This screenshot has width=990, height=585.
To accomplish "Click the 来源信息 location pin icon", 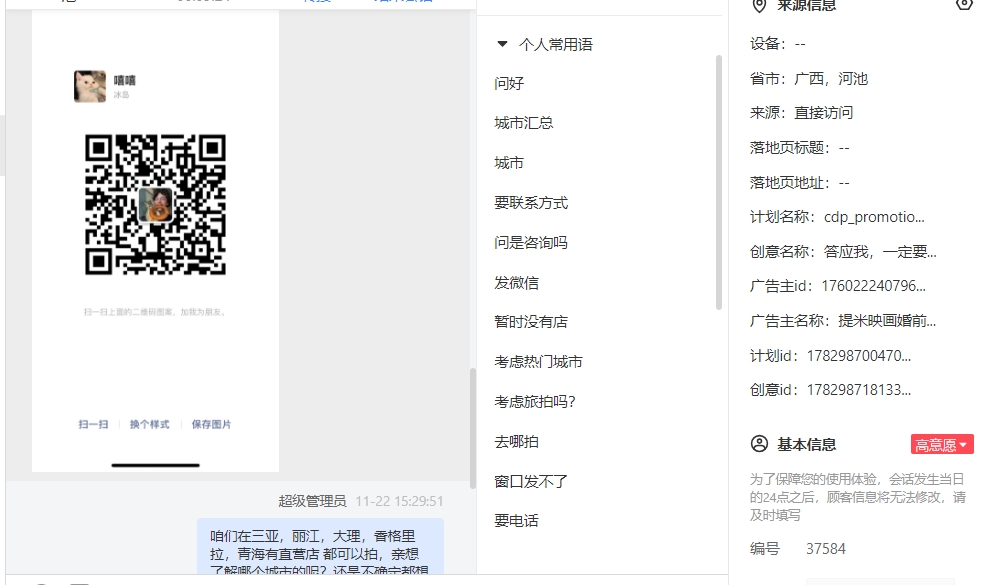I will pos(759,5).
